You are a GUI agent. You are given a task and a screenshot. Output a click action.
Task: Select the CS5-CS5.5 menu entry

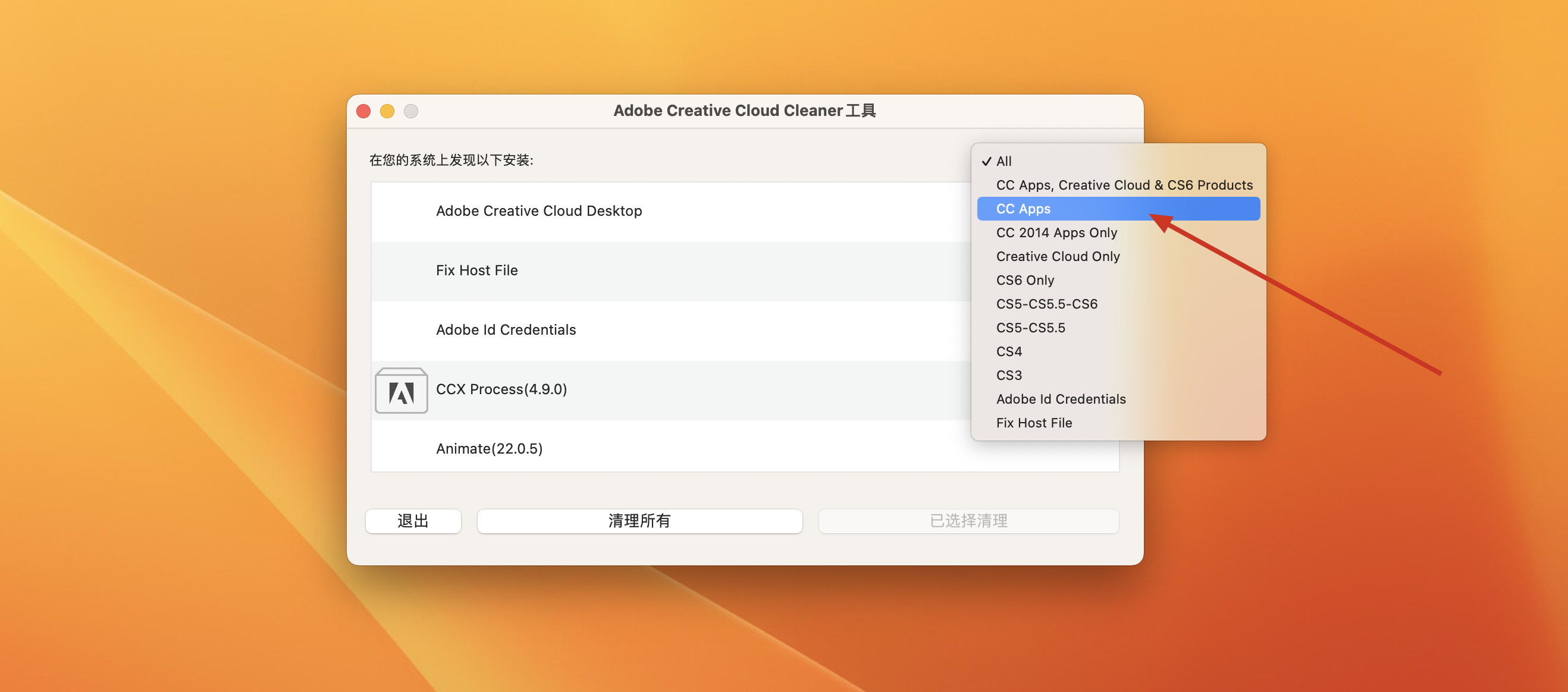tap(1030, 328)
